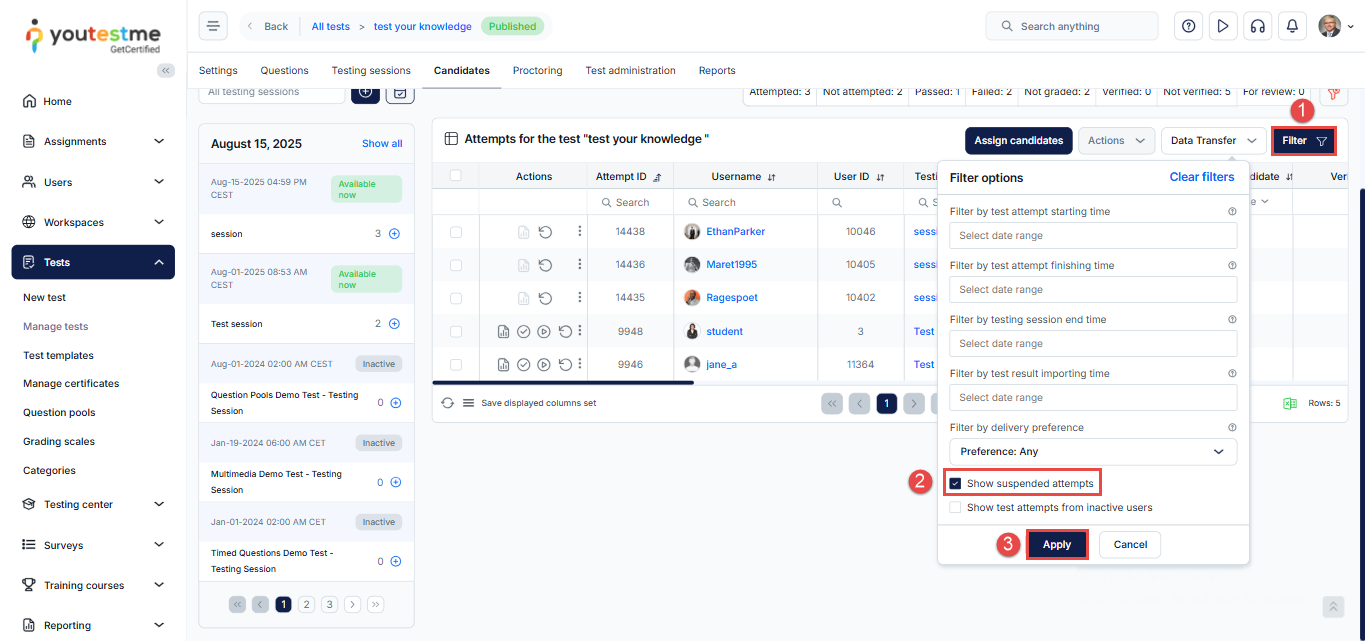Image resolution: width=1365 pixels, height=641 pixels.
Task: Open the help question mark icon
Action: (x=1188, y=26)
